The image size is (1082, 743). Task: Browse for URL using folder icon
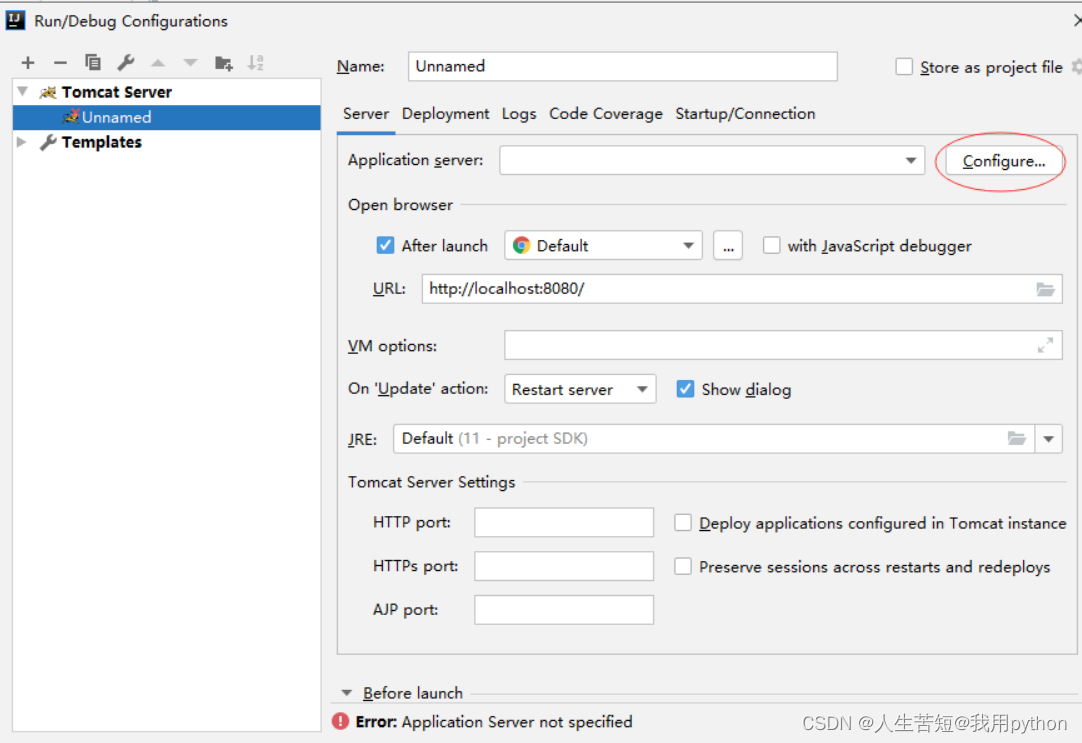1045,289
